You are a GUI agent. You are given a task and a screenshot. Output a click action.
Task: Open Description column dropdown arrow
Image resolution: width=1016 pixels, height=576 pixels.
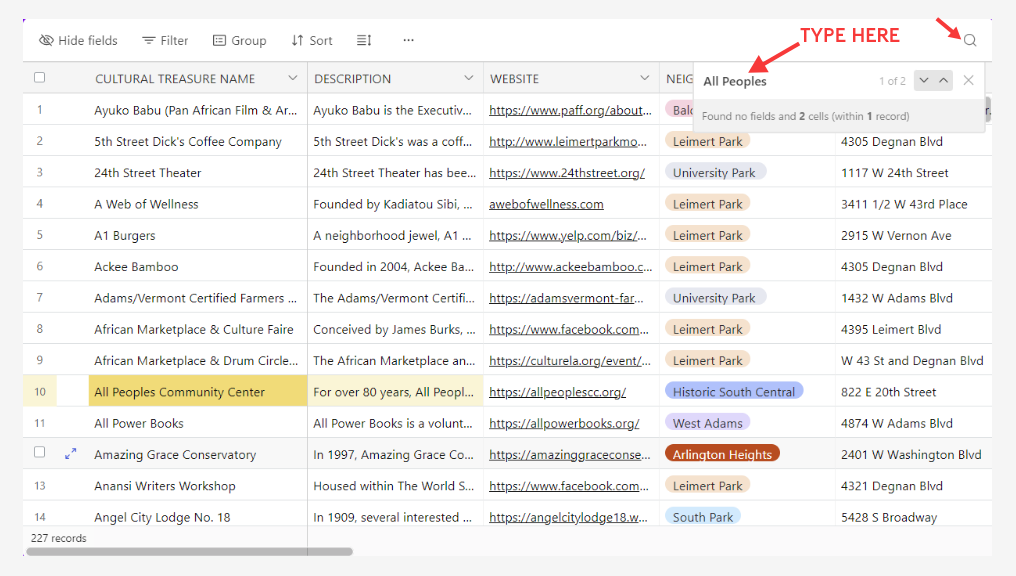click(468, 78)
